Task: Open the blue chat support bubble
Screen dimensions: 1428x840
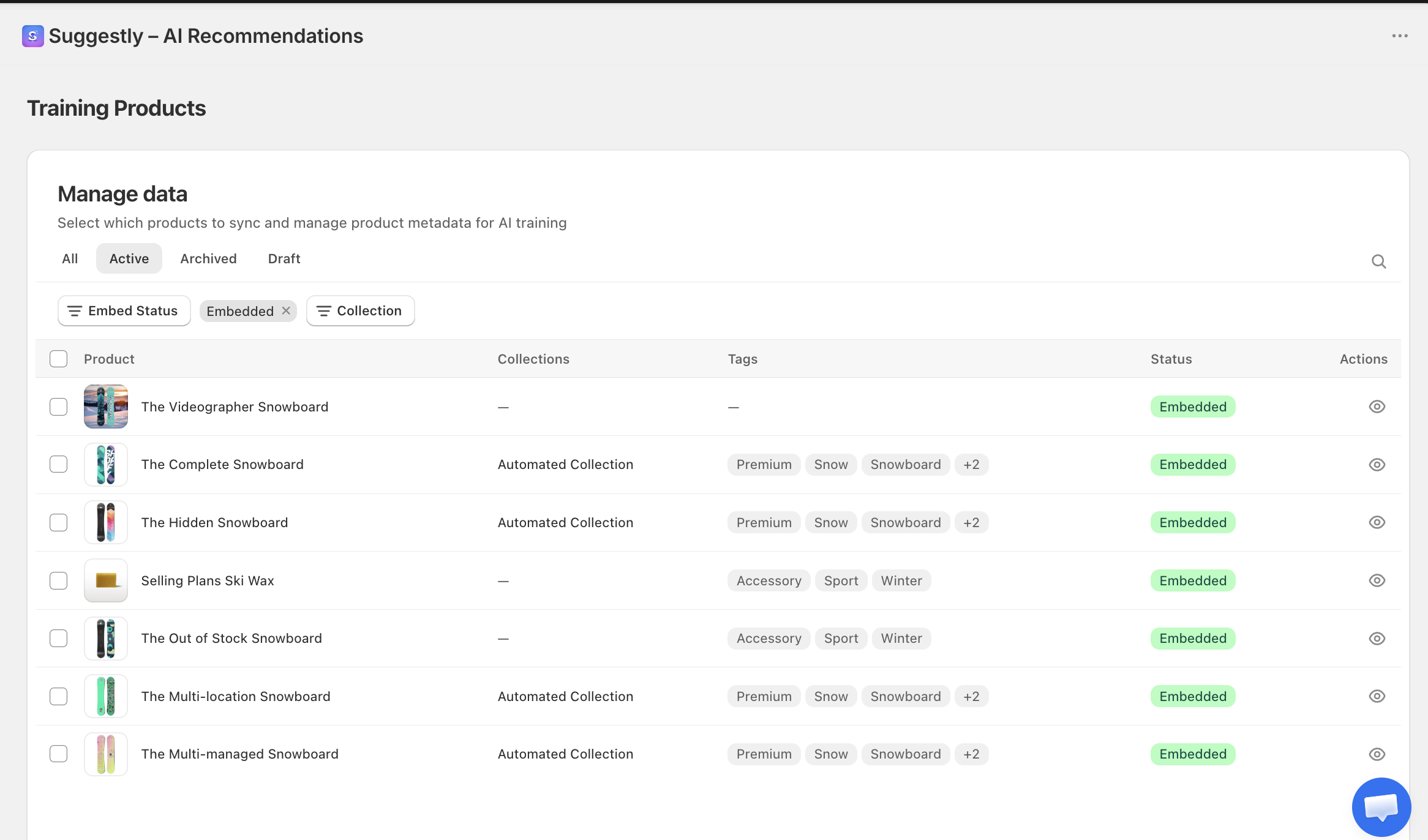Action: [1381, 806]
